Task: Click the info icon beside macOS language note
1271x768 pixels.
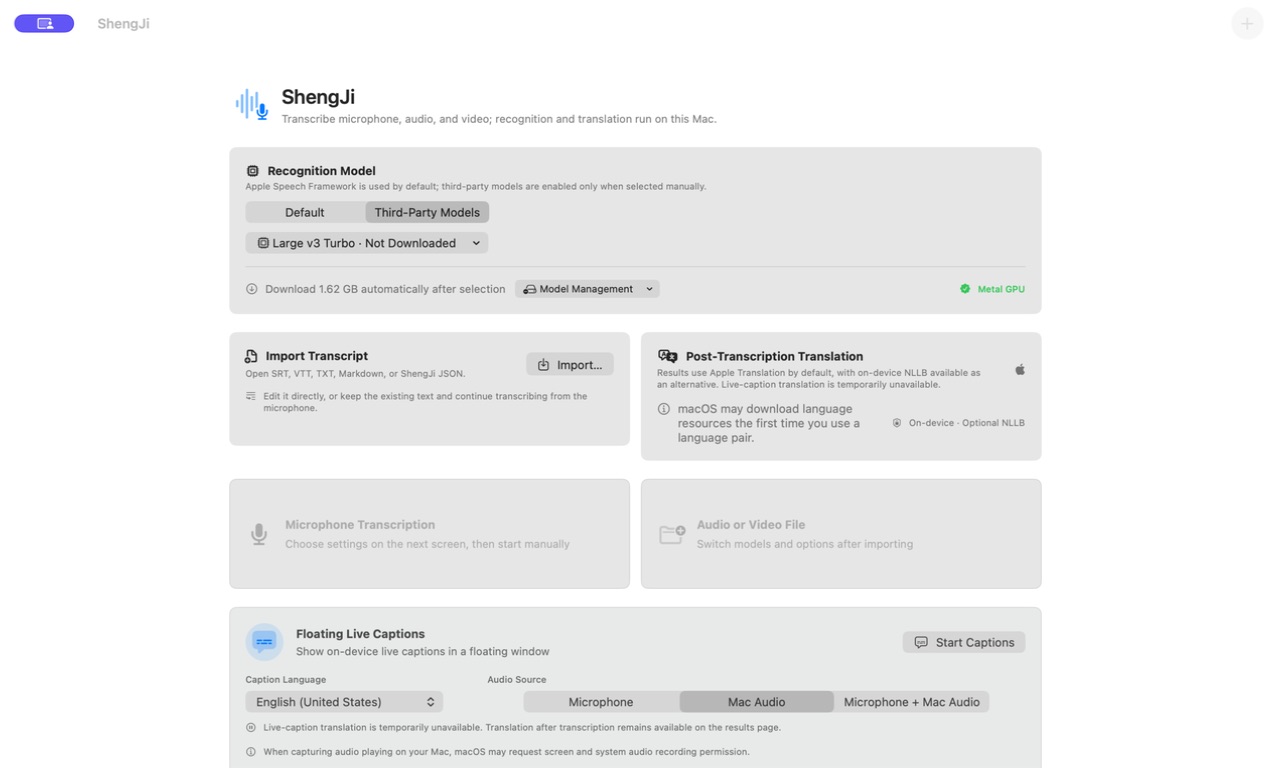Action: click(x=664, y=409)
